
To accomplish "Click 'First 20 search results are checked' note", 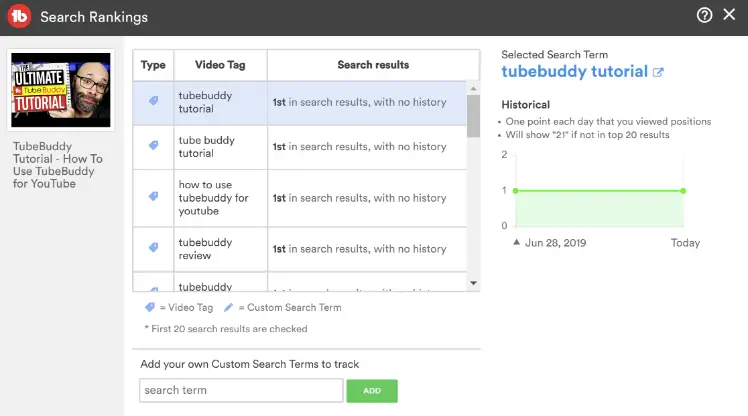I will [x=226, y=329].
